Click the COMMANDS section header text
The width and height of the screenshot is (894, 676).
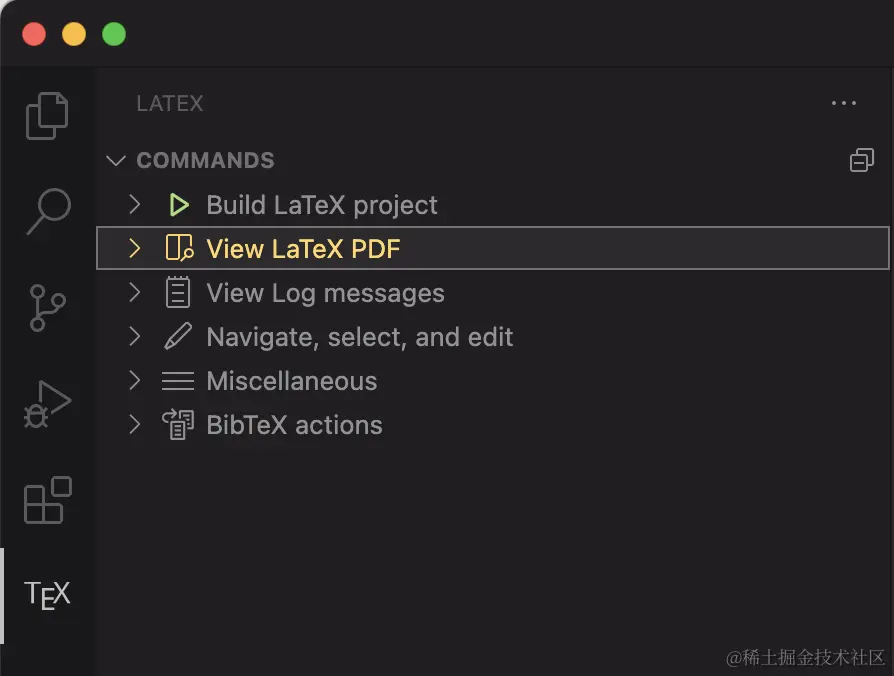(205, 160)
